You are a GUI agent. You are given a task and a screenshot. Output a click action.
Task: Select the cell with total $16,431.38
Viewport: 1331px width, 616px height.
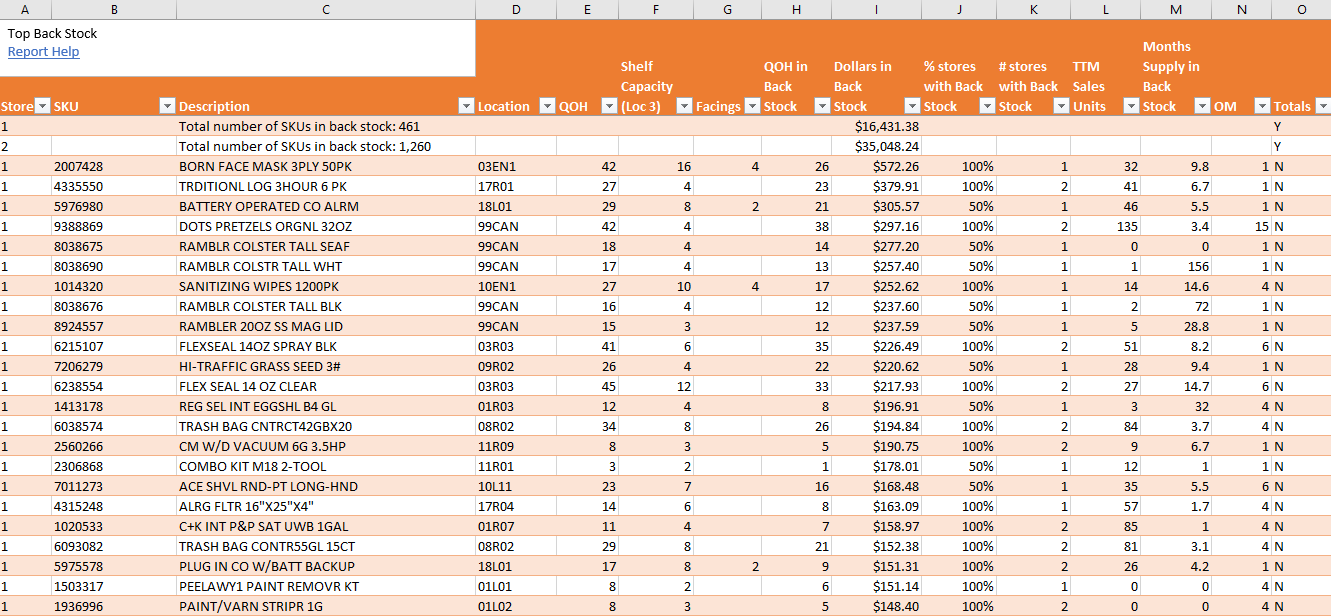876,126
